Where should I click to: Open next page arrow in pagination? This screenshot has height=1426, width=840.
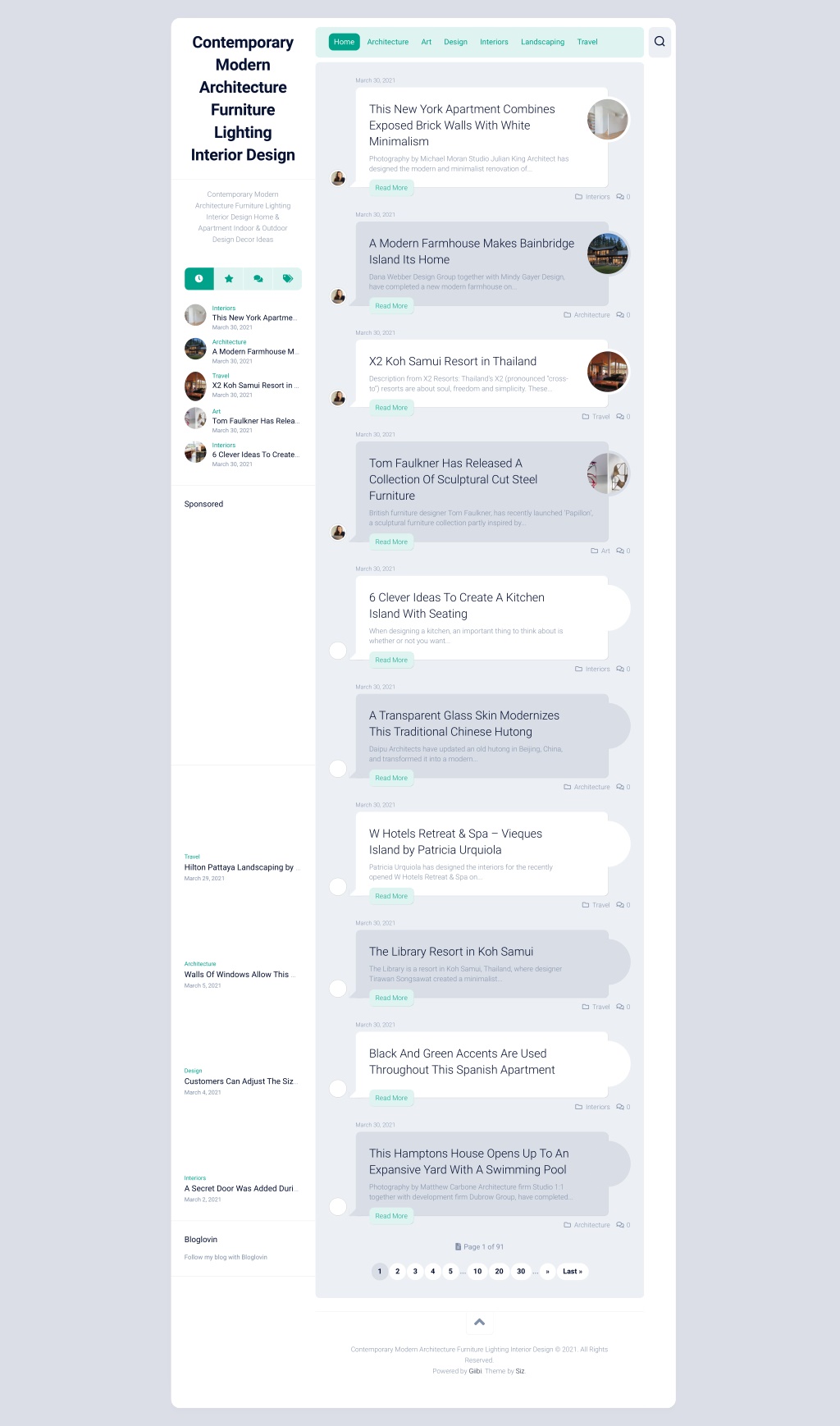click(547, 1272)
